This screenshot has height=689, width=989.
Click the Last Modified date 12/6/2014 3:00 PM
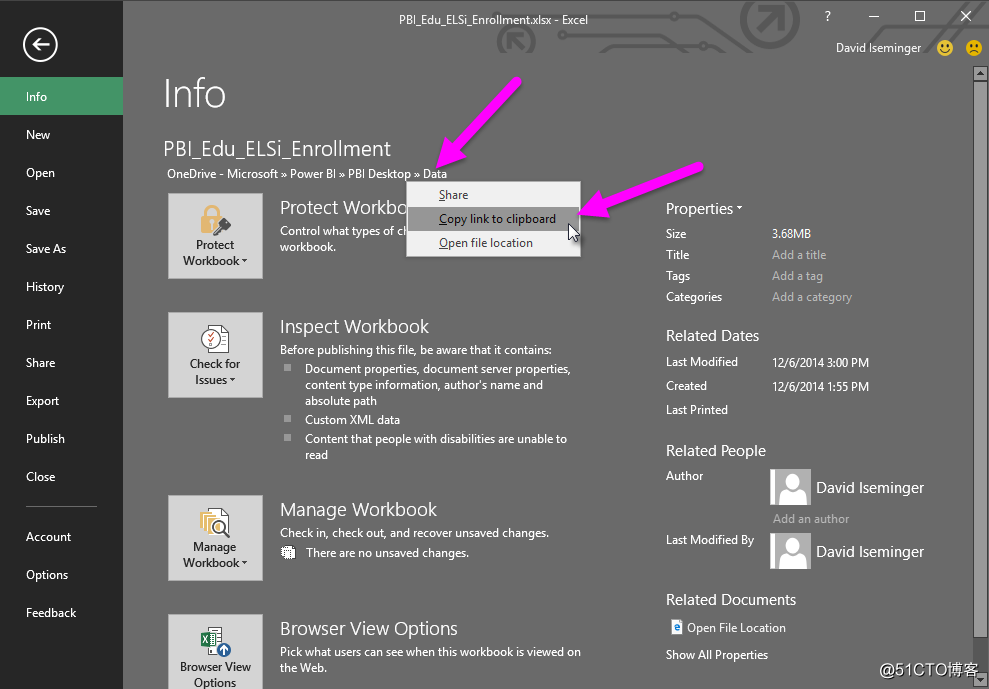[x=820, y=363]
